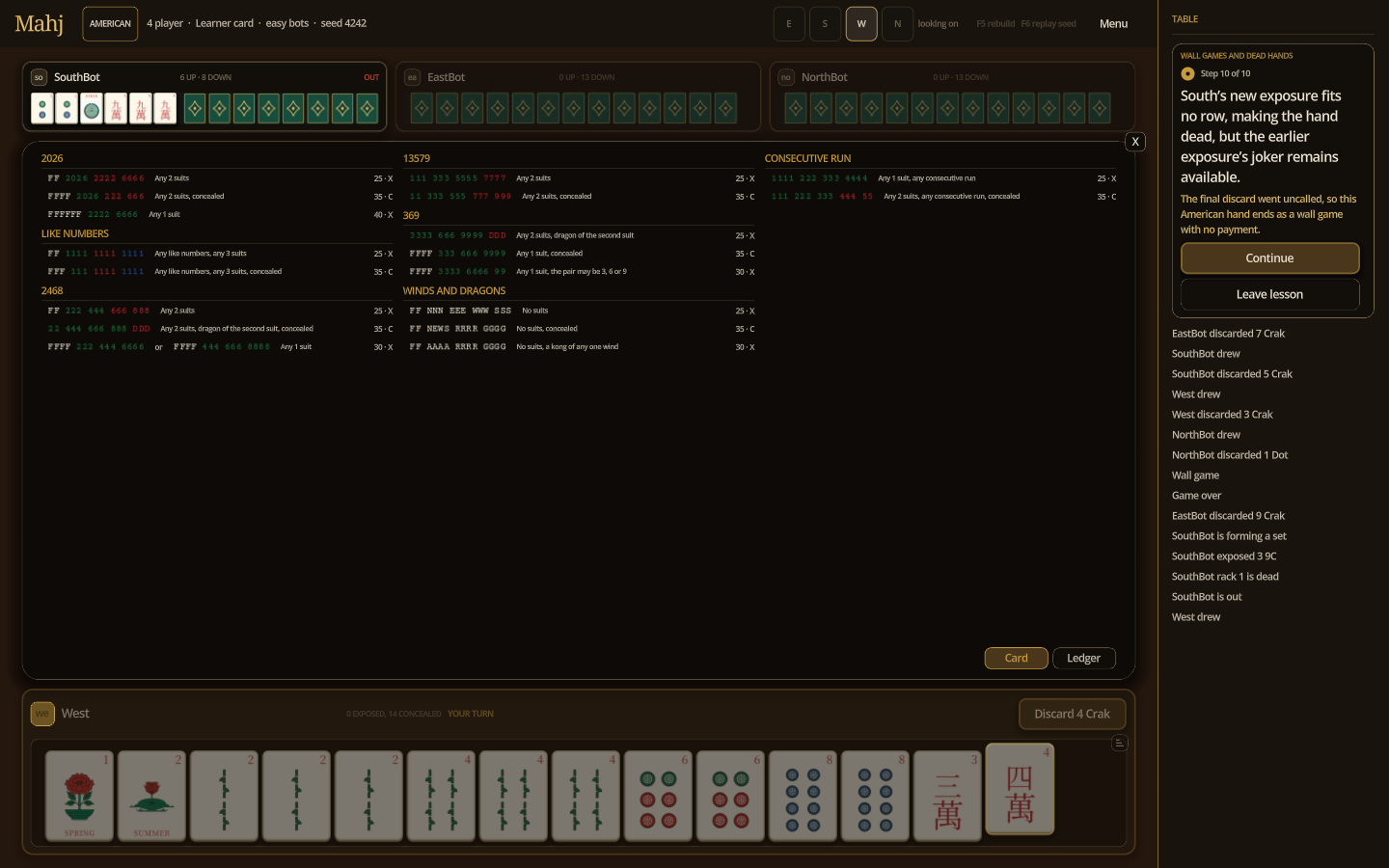
Task: Continue to the next lesson step
Action: 1269,258
